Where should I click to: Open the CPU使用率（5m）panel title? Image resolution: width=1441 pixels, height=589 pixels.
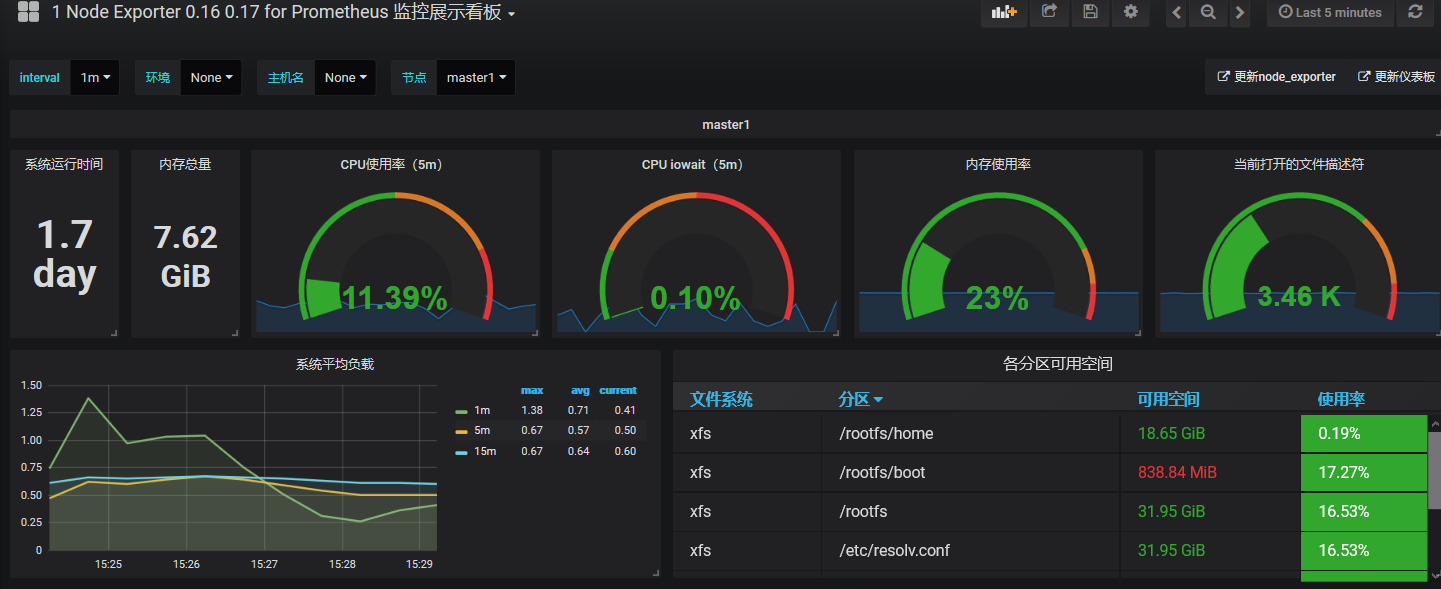coord(395,164)
